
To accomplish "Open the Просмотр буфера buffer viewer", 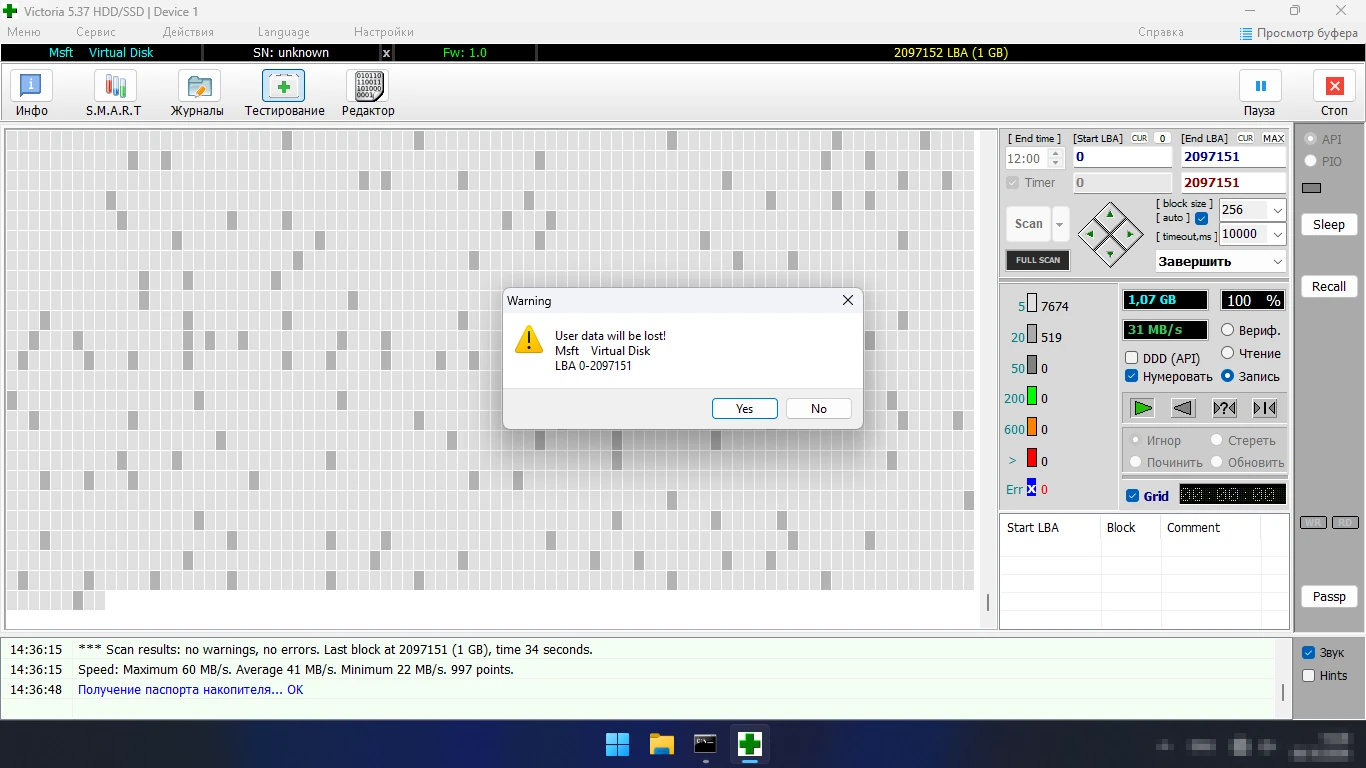I will tap(1299, 32).
